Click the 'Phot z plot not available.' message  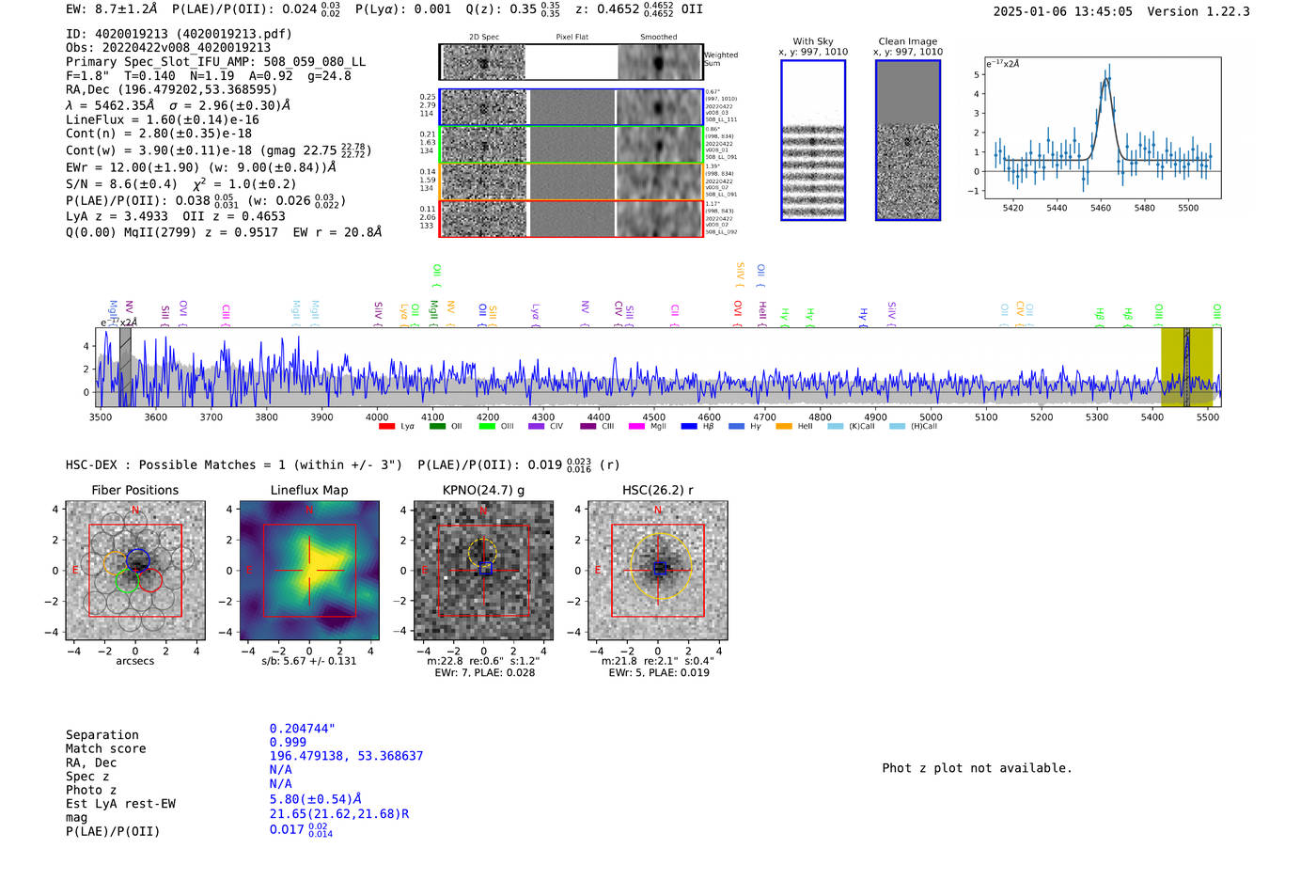[977, 768]
